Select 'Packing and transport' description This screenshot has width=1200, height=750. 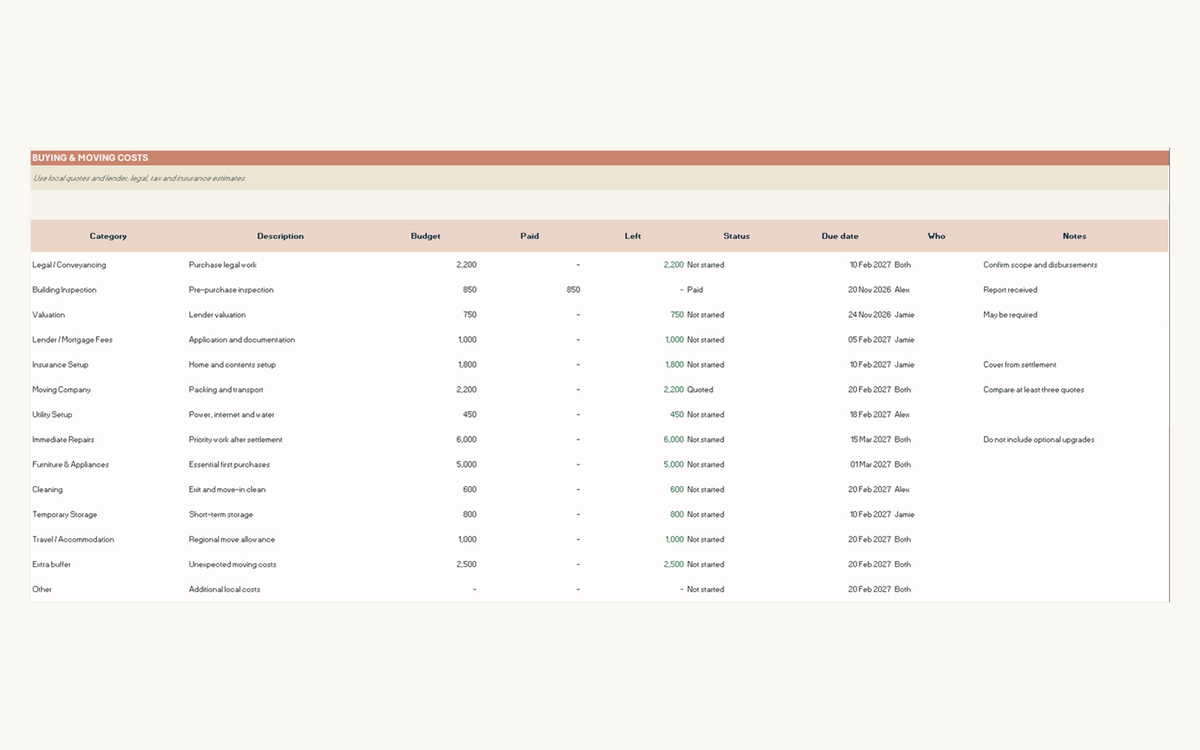(x=226, y=390)
